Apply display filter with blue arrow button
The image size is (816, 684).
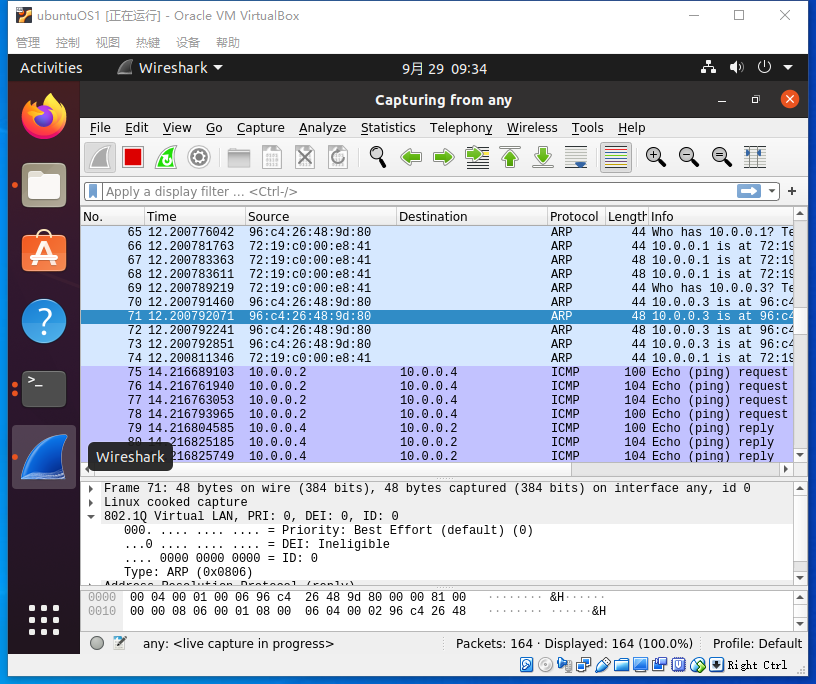[x=749, y=192]
